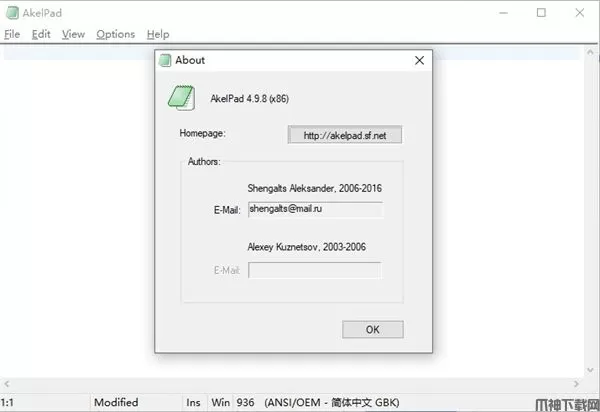600x412 pixels.
Task: Click the Shengalts Aleksandr, 2006-2016 author text
Action: (315, 188)
